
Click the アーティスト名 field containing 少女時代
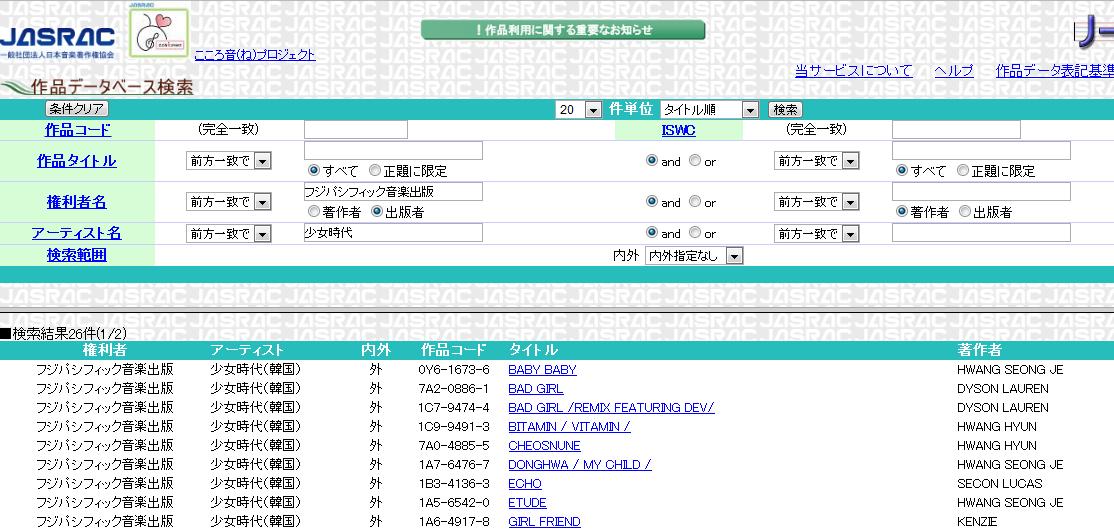point(393,232)
